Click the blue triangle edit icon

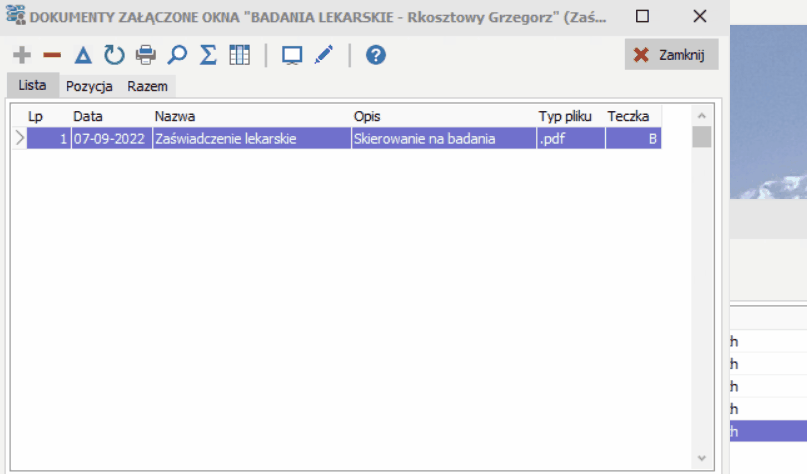click(83, 55)
